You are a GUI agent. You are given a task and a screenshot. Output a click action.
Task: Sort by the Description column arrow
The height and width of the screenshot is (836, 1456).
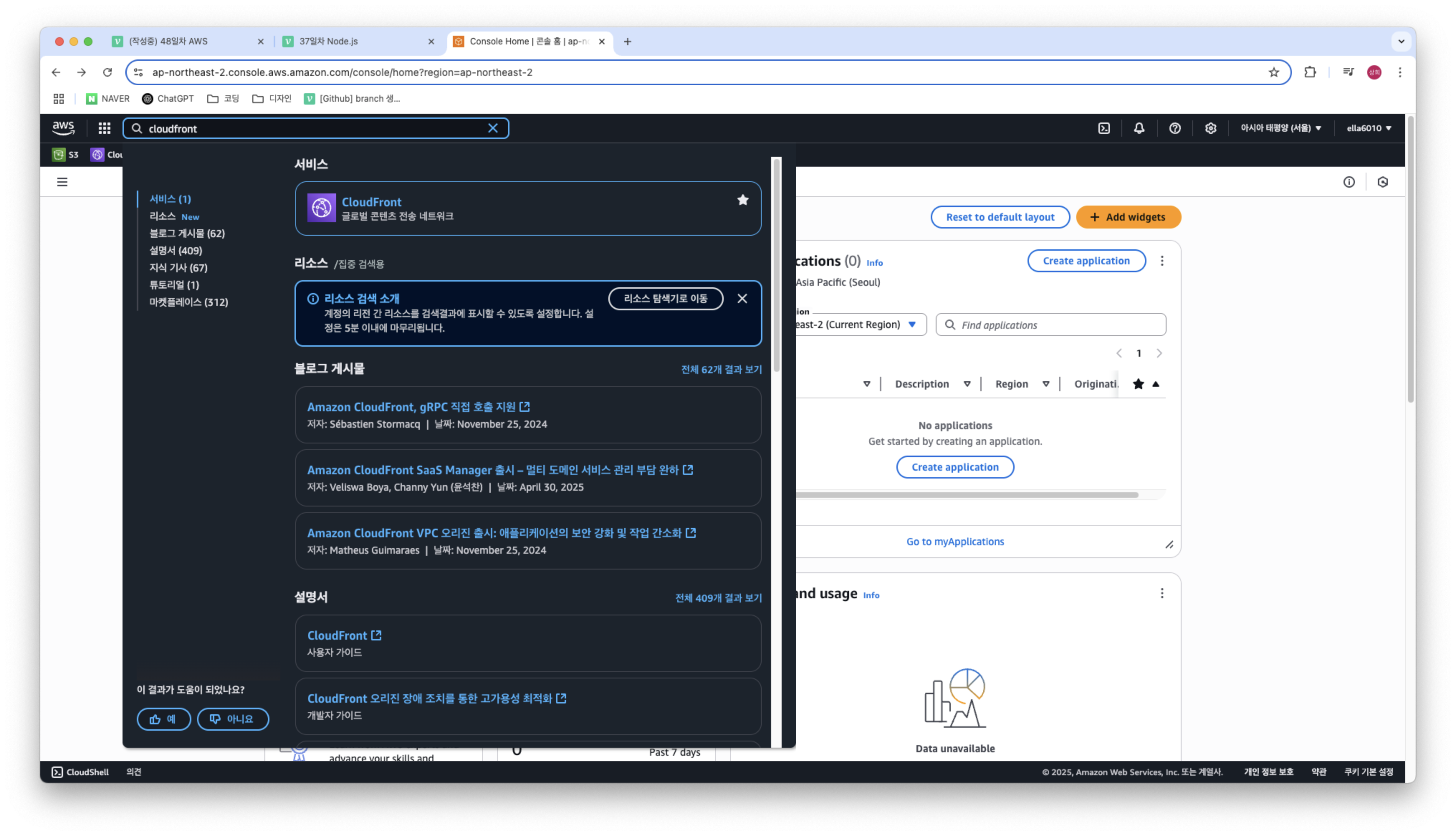click(x=967, y=384)
